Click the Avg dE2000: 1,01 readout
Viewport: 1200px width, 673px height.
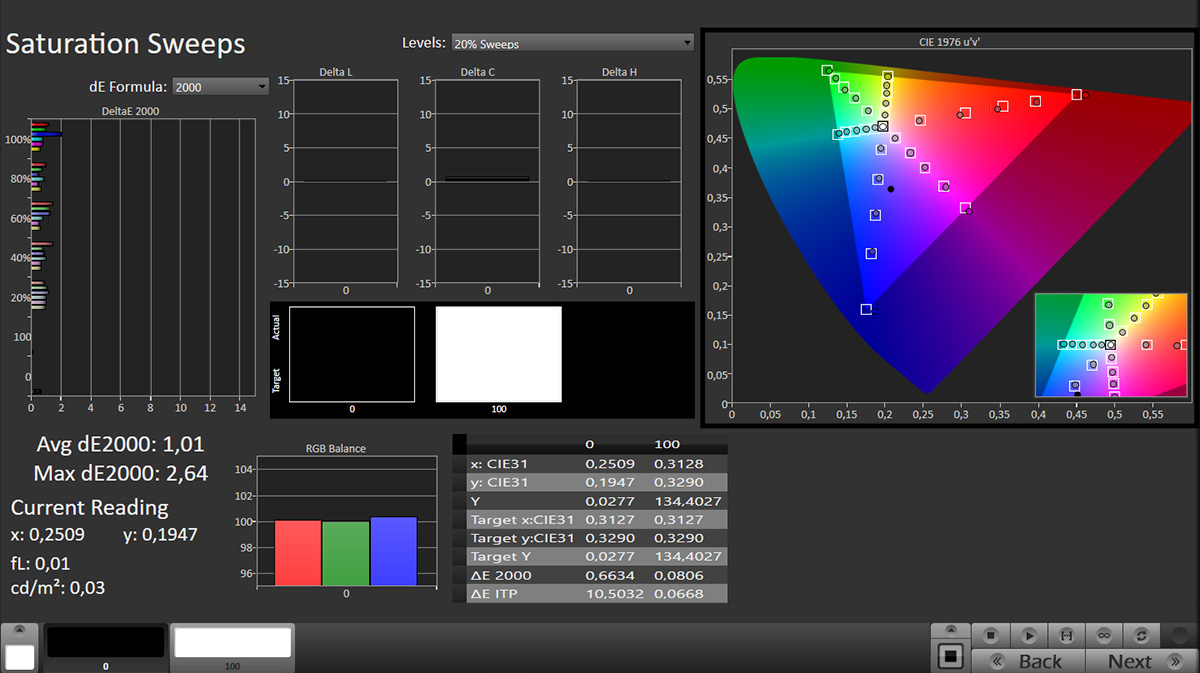[119, 445]
